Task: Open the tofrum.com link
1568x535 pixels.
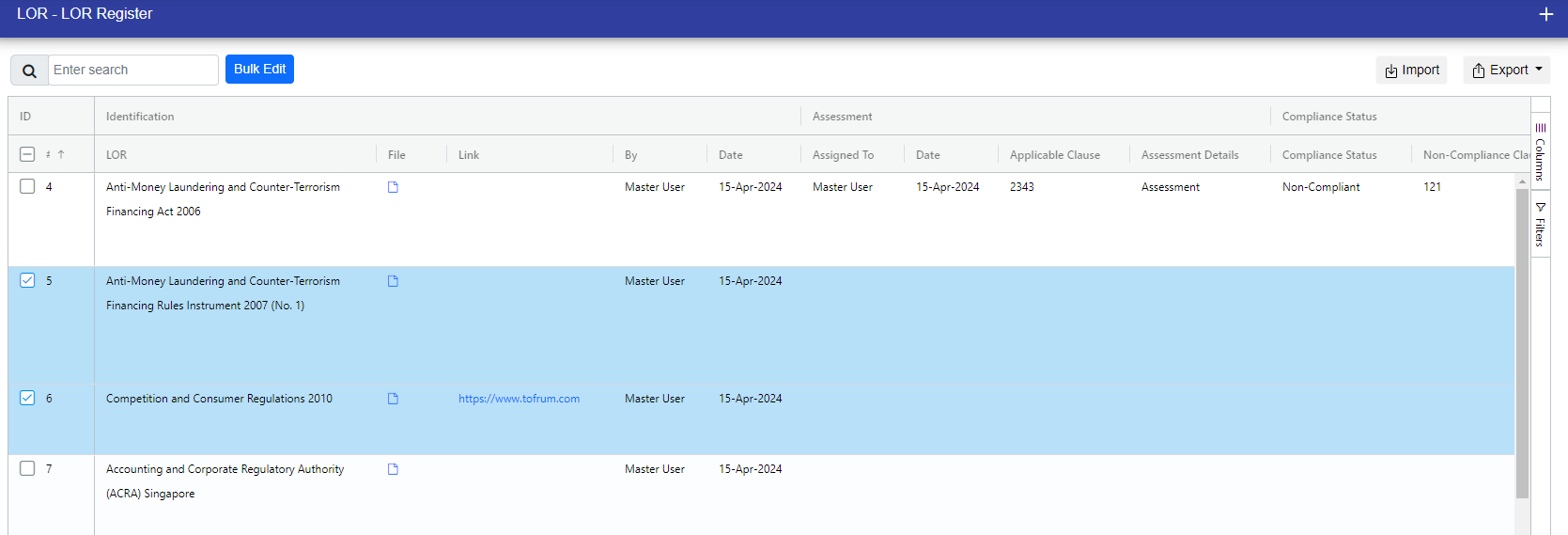Action: pyautogui.click(x=519, y=399)
